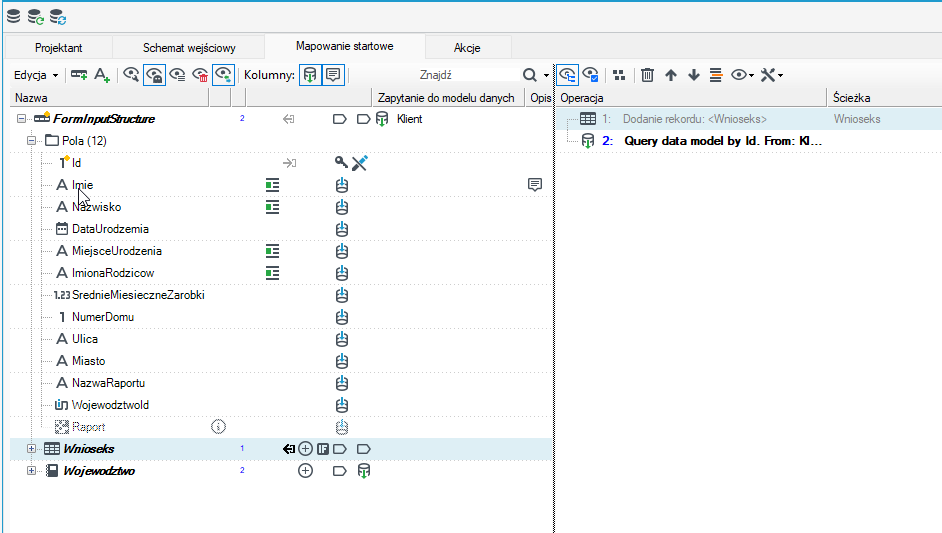Click the database query icon next to Klient

(381, 119)
